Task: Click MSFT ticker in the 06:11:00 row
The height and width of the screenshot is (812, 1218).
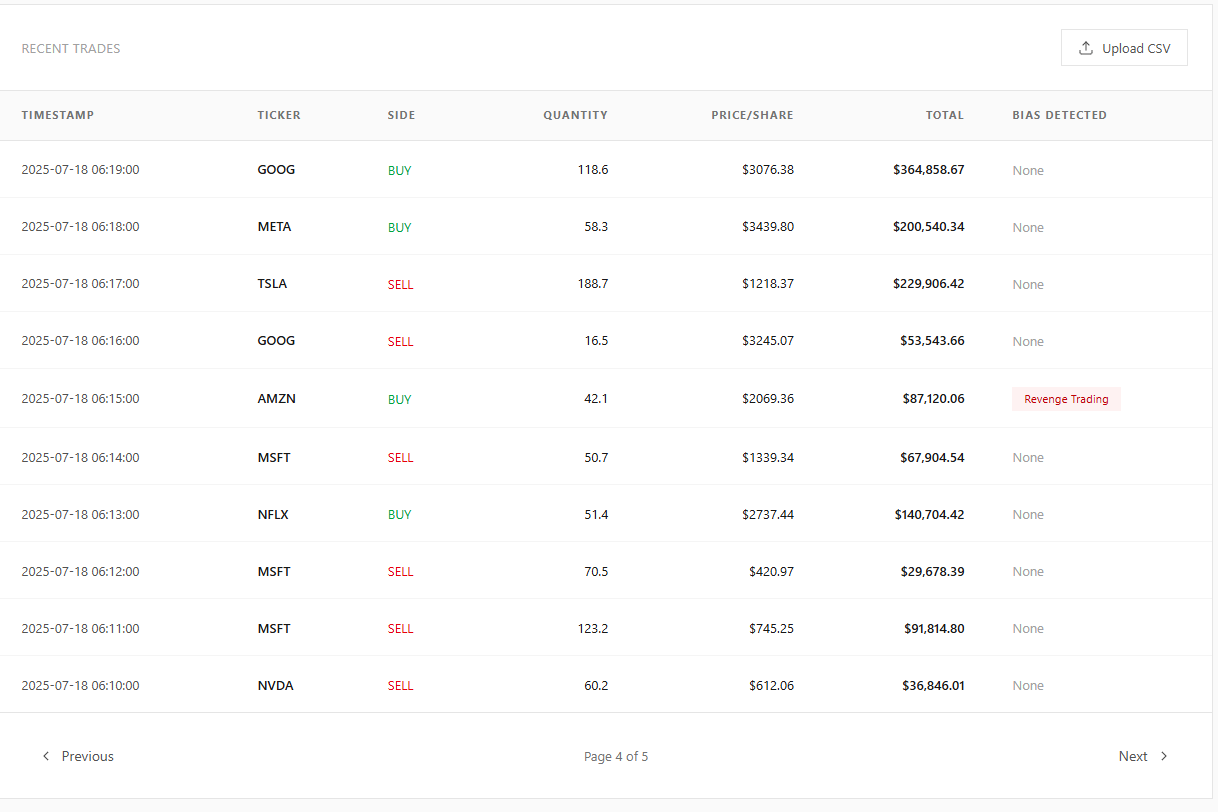Action: (274, 629)
